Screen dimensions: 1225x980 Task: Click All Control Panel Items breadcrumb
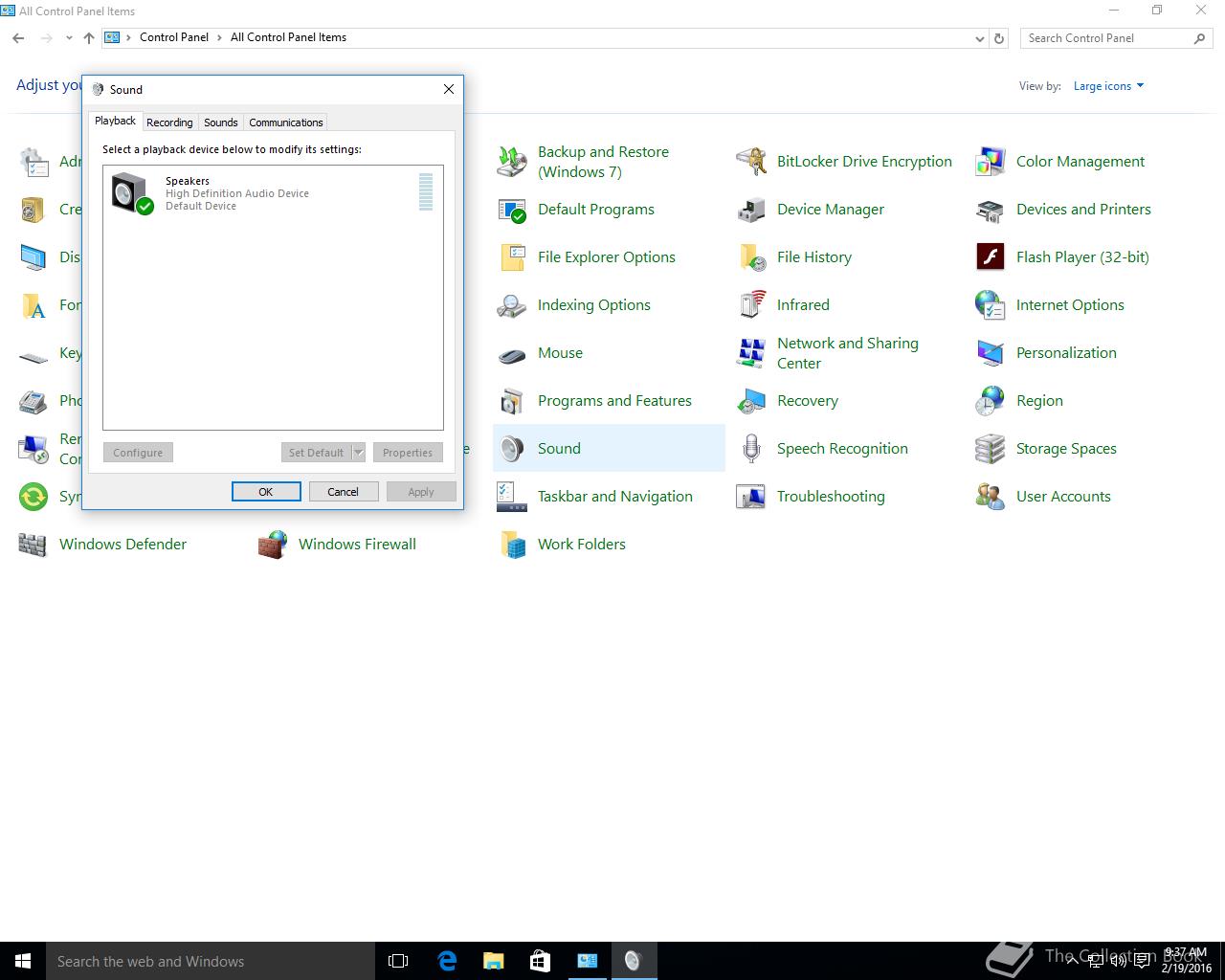point(288,37)
